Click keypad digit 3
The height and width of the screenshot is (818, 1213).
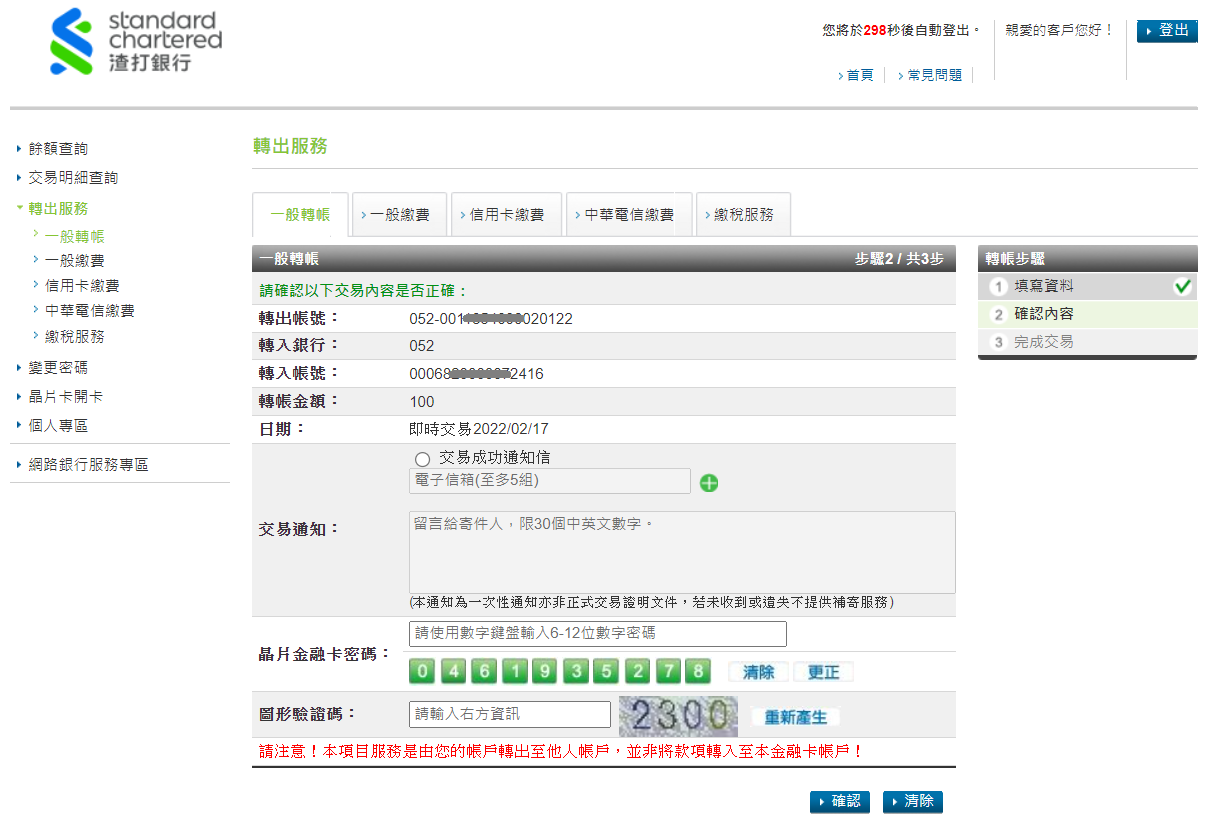575,671
